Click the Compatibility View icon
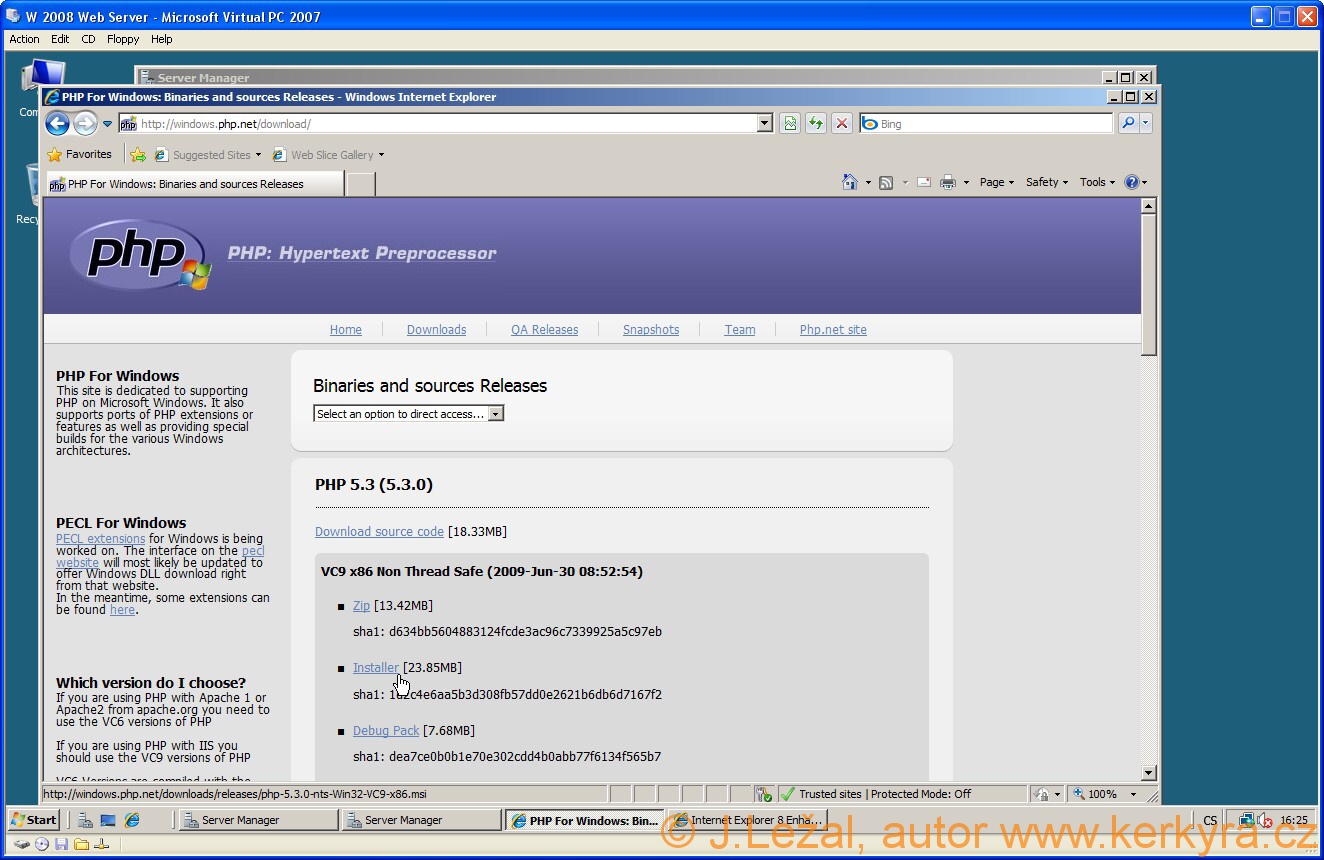Viewport: 1324px width, 860px height. 790,124
